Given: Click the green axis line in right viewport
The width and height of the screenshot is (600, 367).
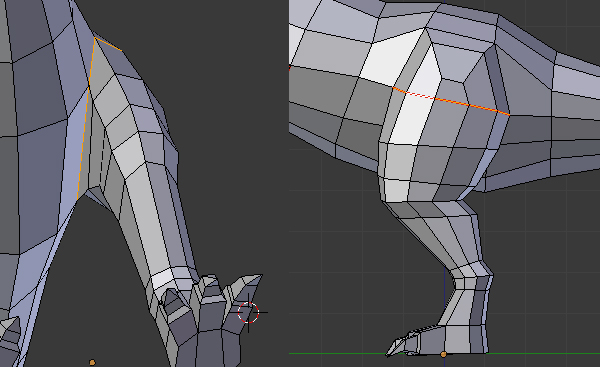Looking at the screenshot, I should [x=444, y=353].
